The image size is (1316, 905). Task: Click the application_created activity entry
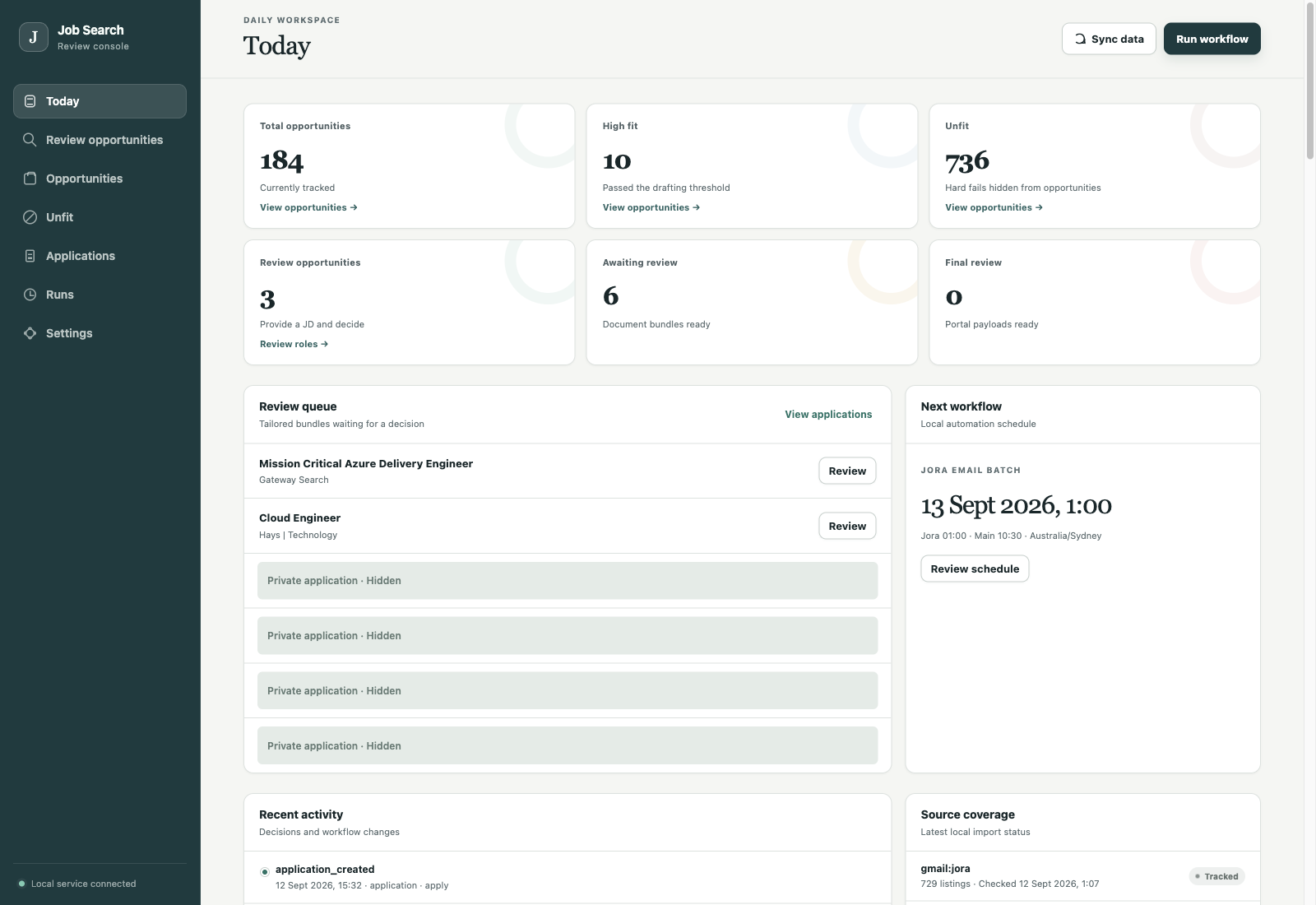click(568, 878)
